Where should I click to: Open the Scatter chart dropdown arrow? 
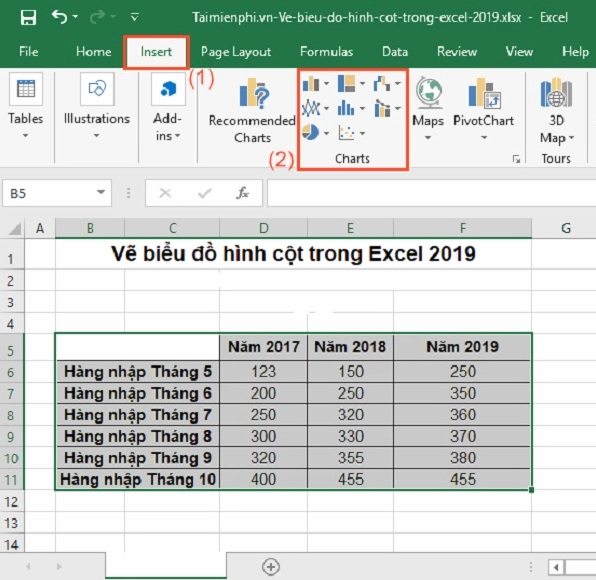pyautogui.click(x=362, y=133)
